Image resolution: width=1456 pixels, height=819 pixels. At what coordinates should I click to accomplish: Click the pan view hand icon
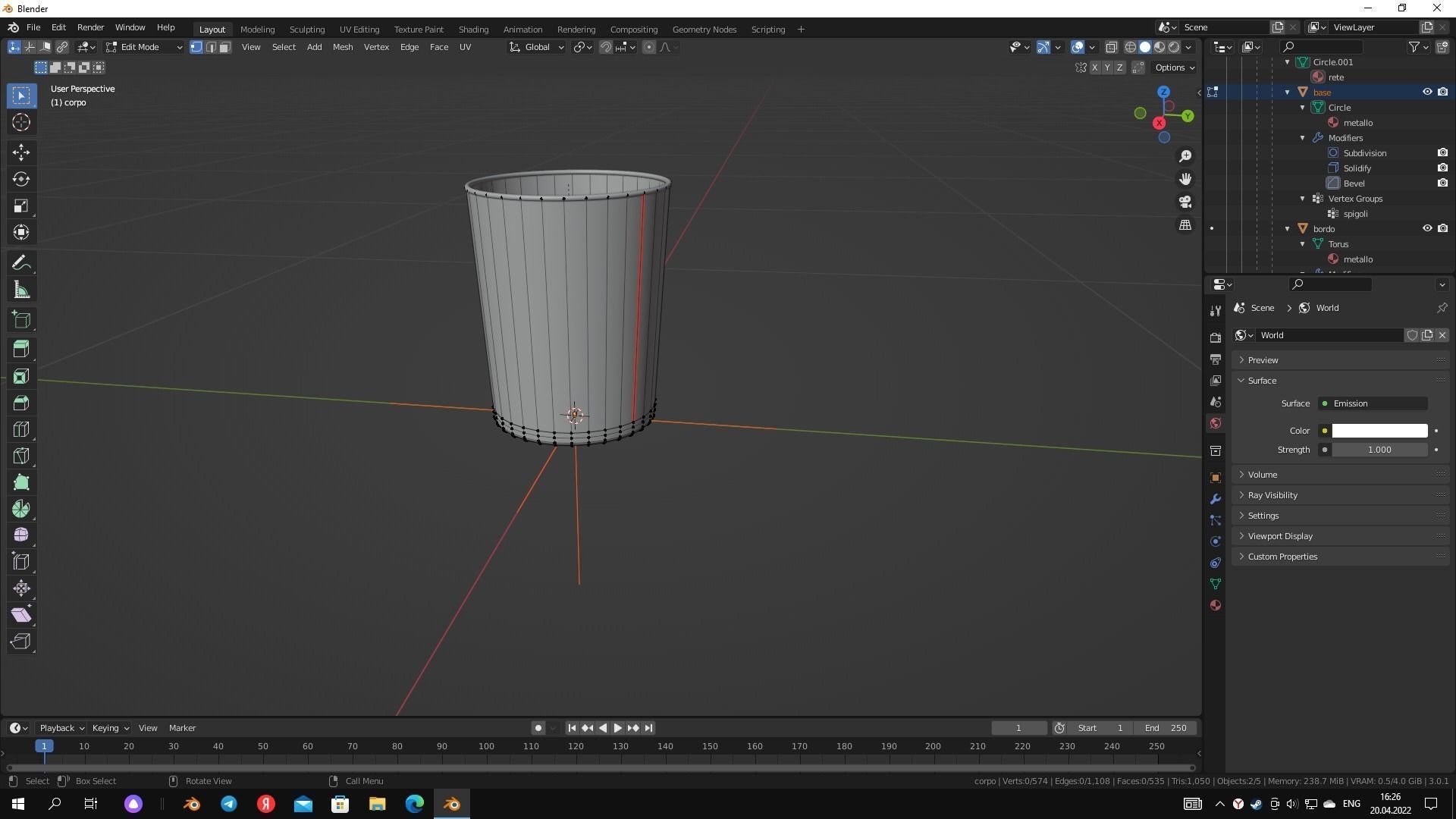click(x=1185, y=179)
